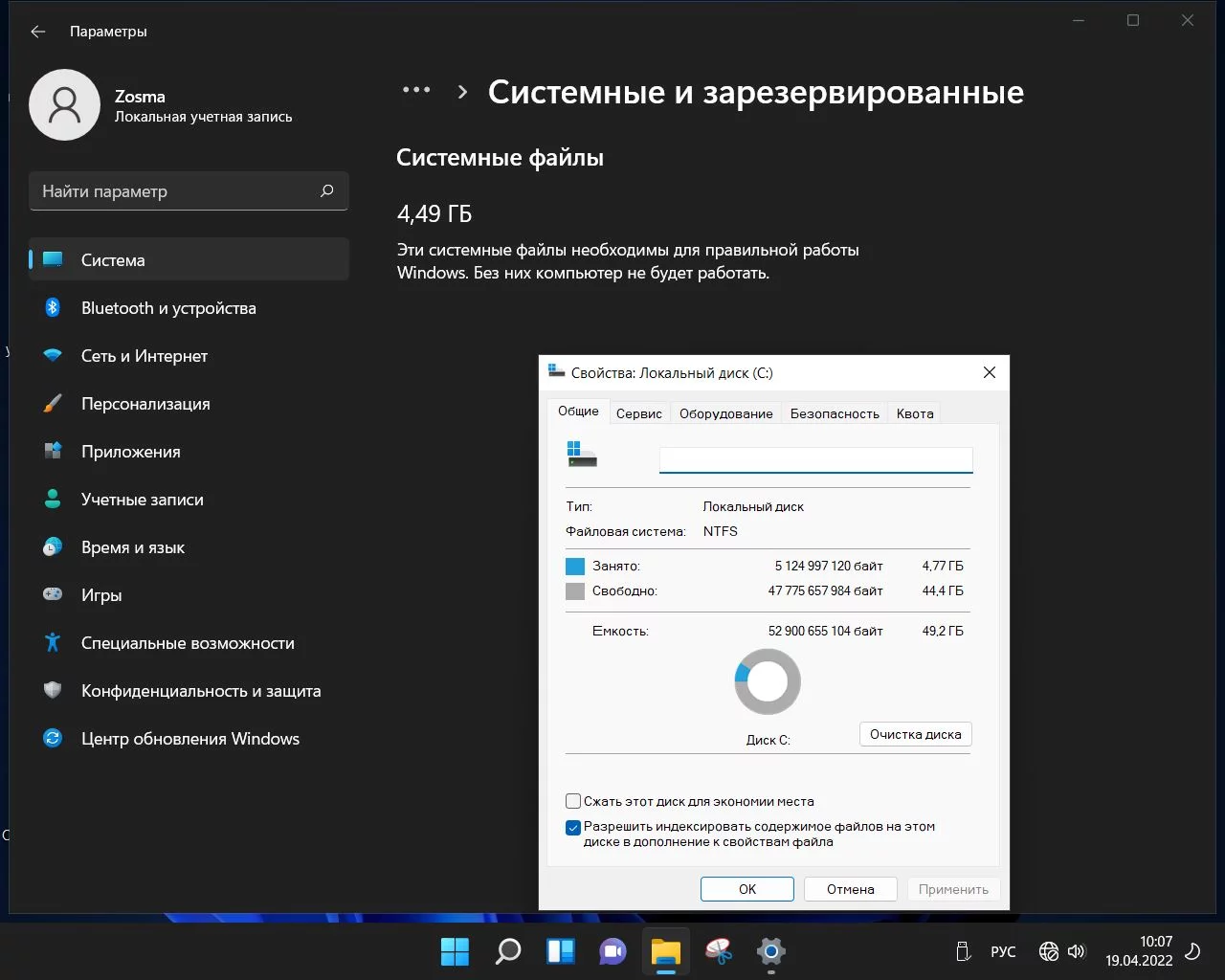1225x980 pixels.
Task: Open the notification moon icon in tray
Action: point(1193,951)
